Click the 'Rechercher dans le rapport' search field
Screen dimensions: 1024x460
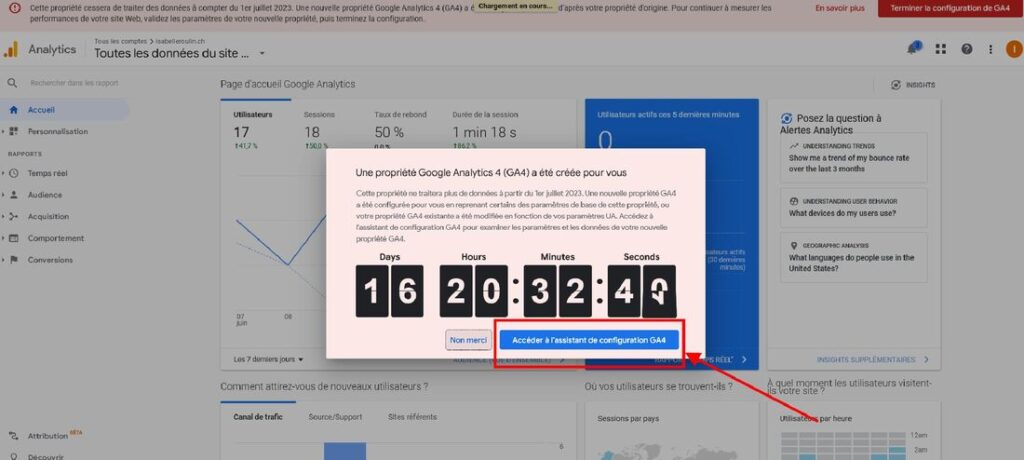(75, 84)
